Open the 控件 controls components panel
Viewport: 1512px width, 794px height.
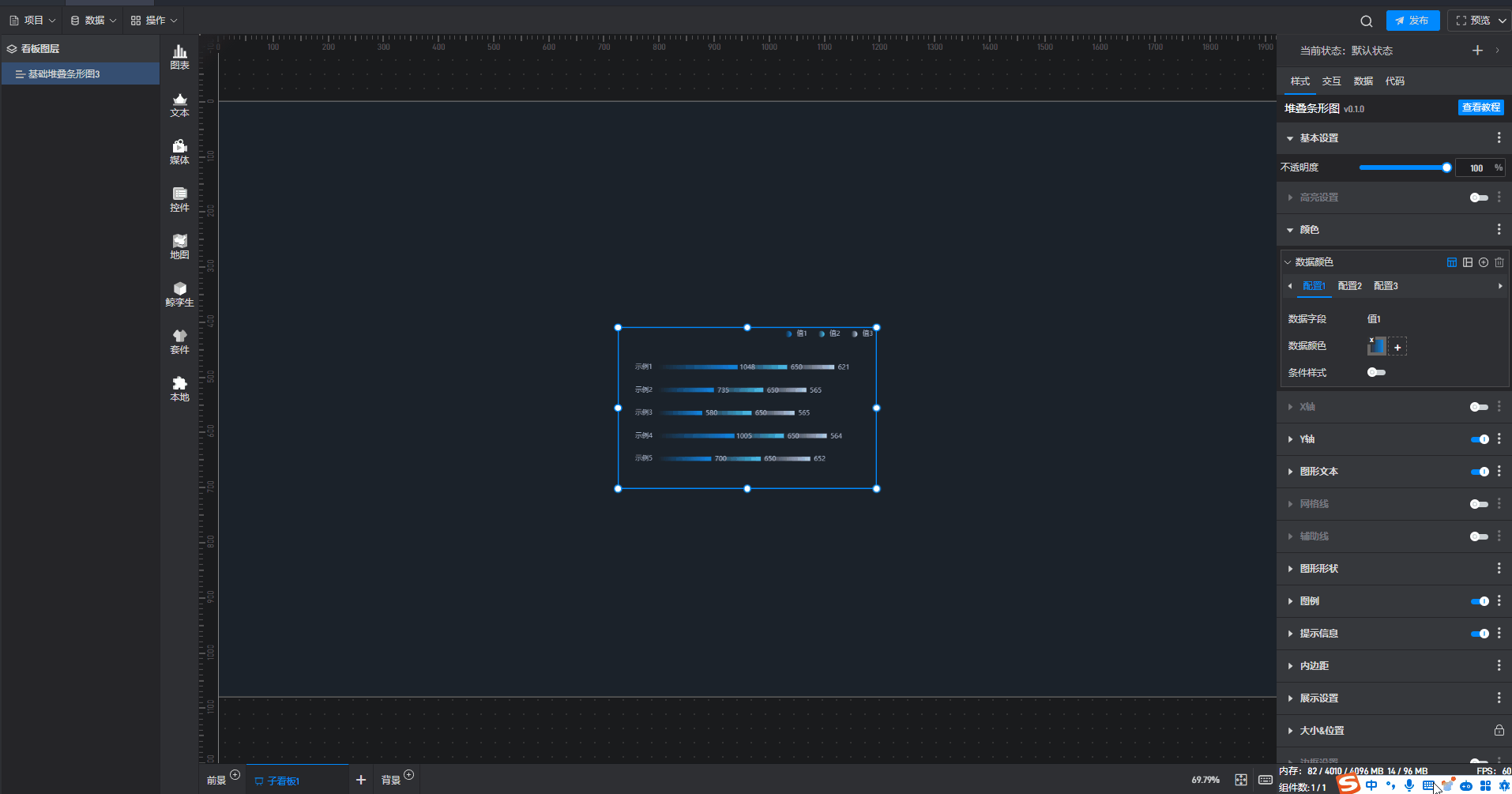click(179, 199)
